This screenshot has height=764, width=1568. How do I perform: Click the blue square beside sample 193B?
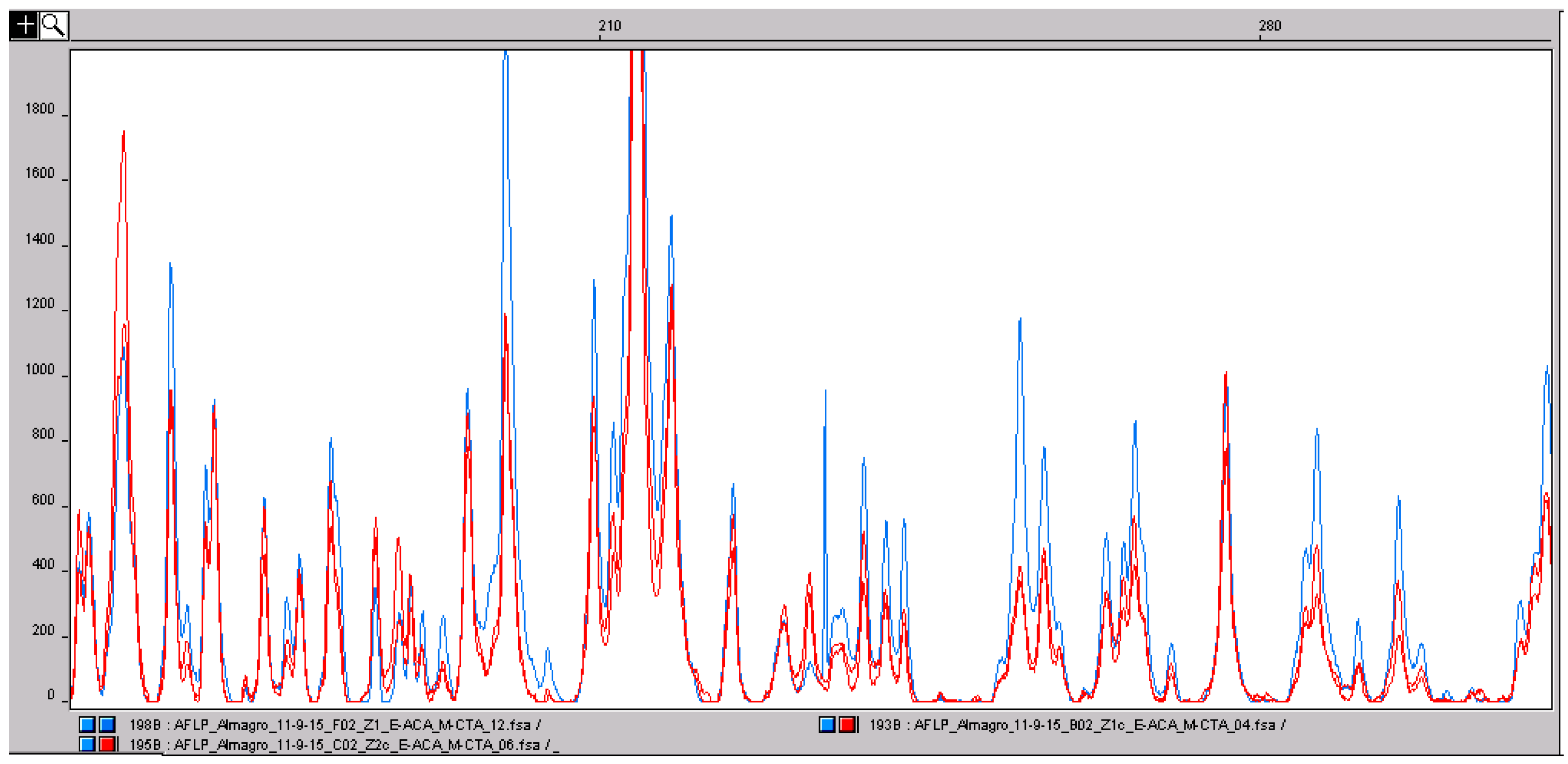point(827,724)
